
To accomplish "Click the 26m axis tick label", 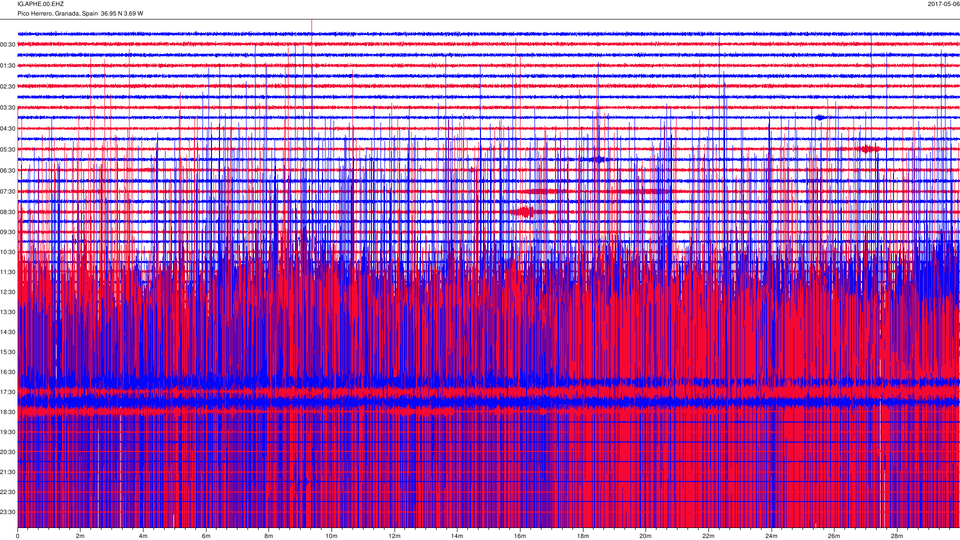I will click(x=834, y=536).
